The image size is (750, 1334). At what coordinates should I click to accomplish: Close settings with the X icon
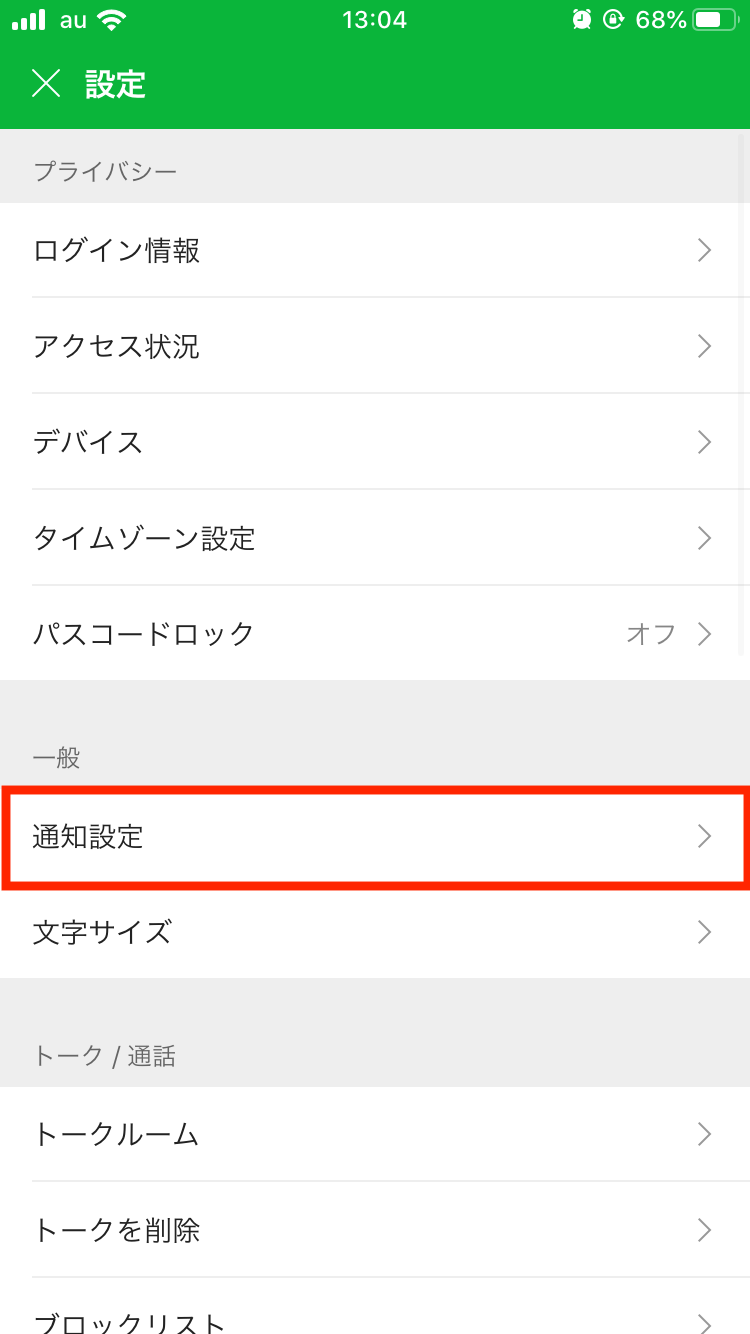point(46,84)
